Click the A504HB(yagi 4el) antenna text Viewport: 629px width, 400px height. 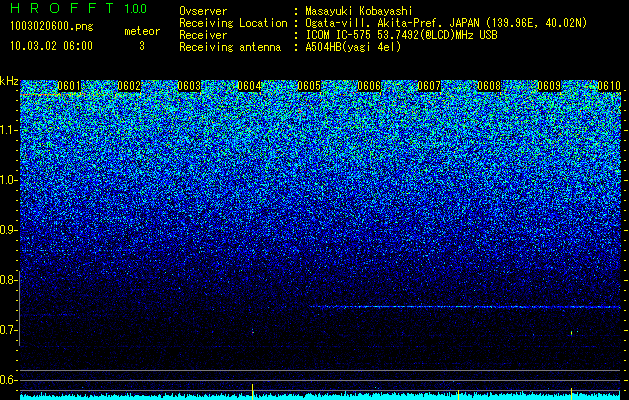353,47
